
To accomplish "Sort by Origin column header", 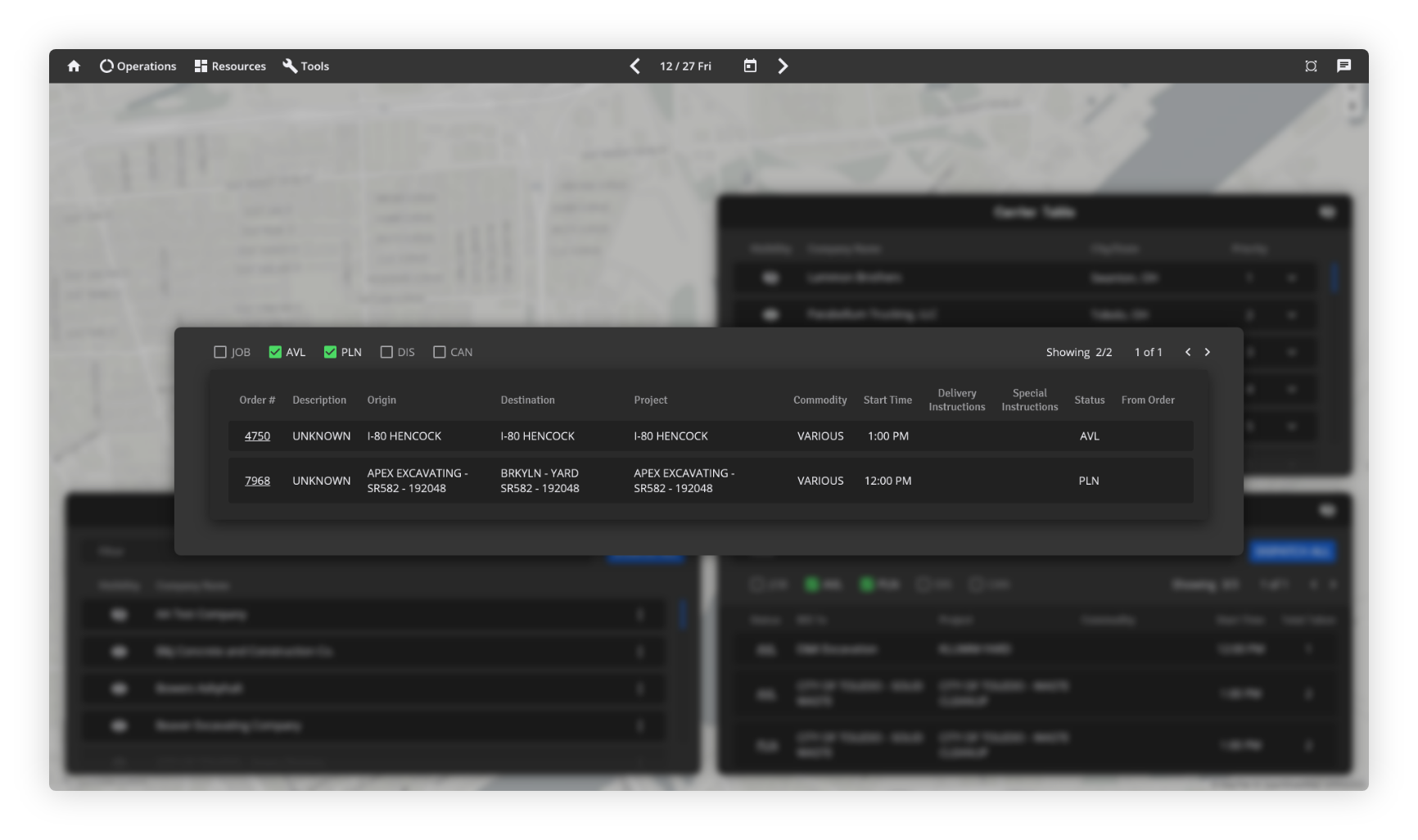I will tap(382, 400).
